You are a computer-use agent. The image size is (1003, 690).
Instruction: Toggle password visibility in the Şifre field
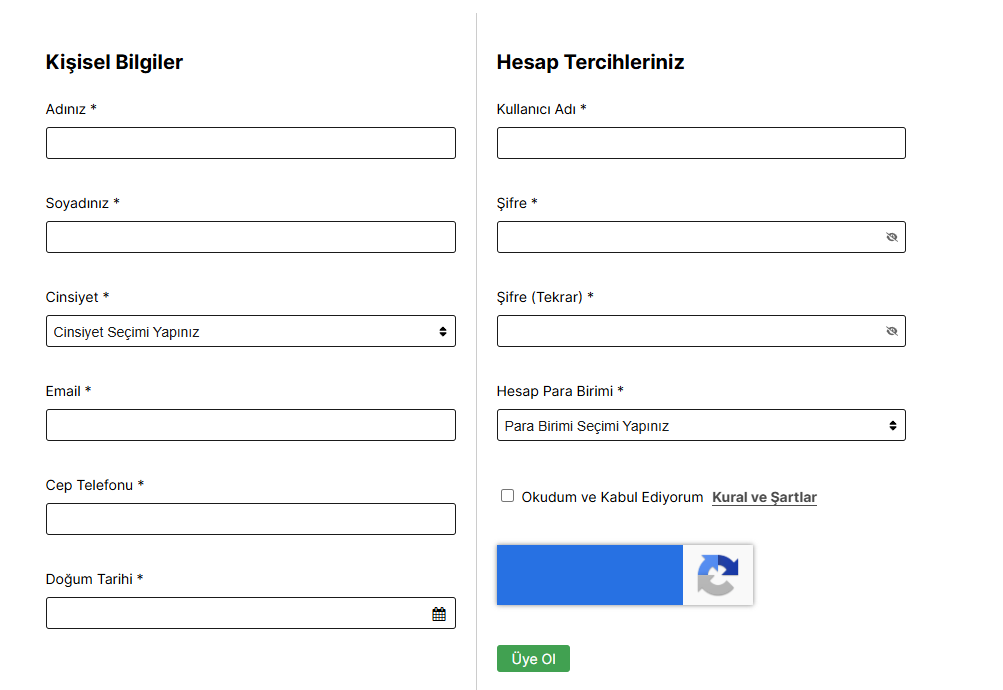892,237
